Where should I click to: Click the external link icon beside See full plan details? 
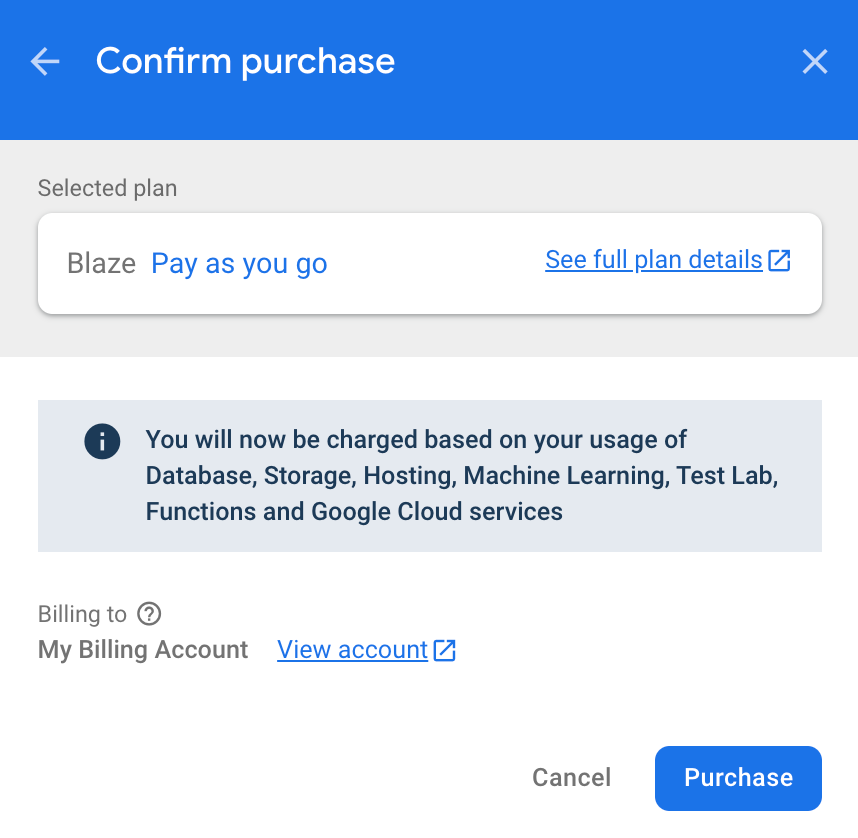point(781,259)
